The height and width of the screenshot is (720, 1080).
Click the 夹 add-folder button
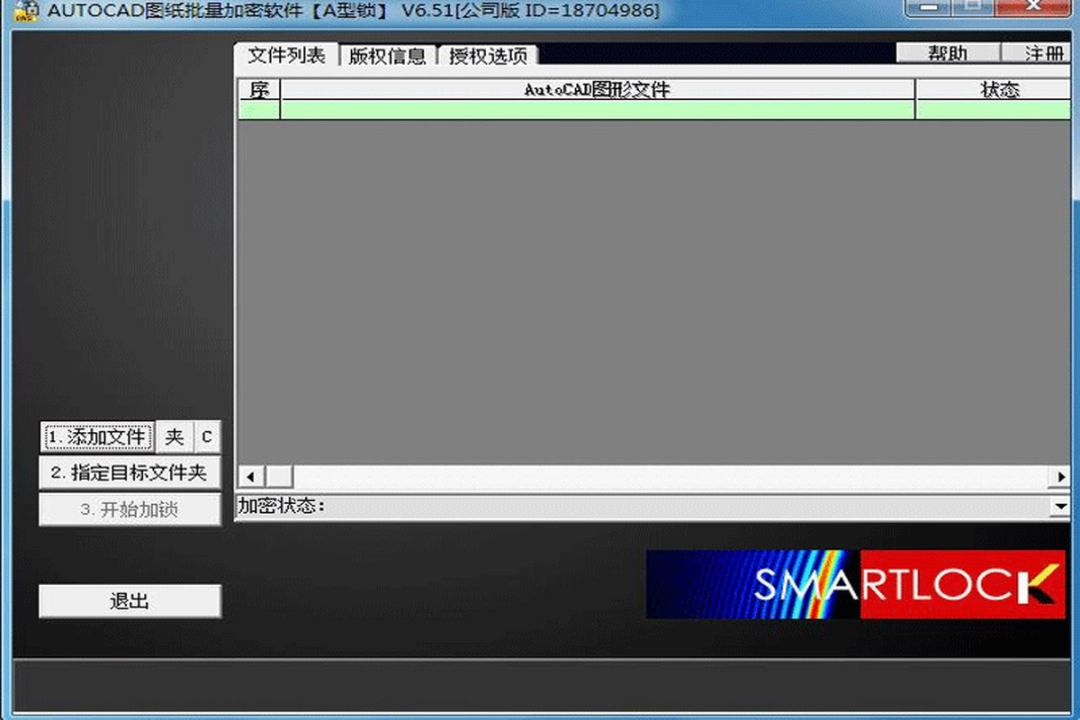175,437
